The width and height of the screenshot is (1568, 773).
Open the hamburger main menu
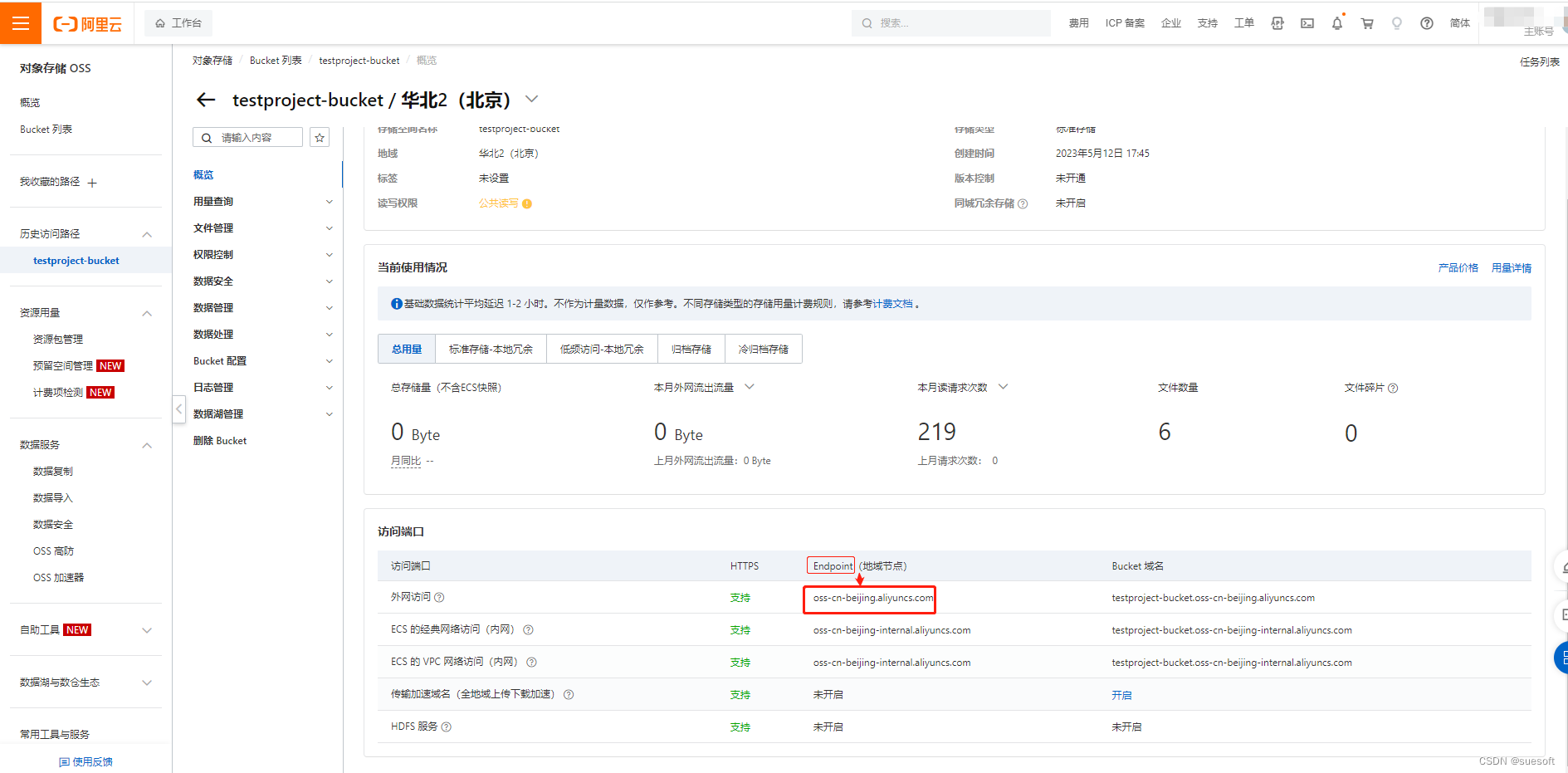click(x=21, y=22)
